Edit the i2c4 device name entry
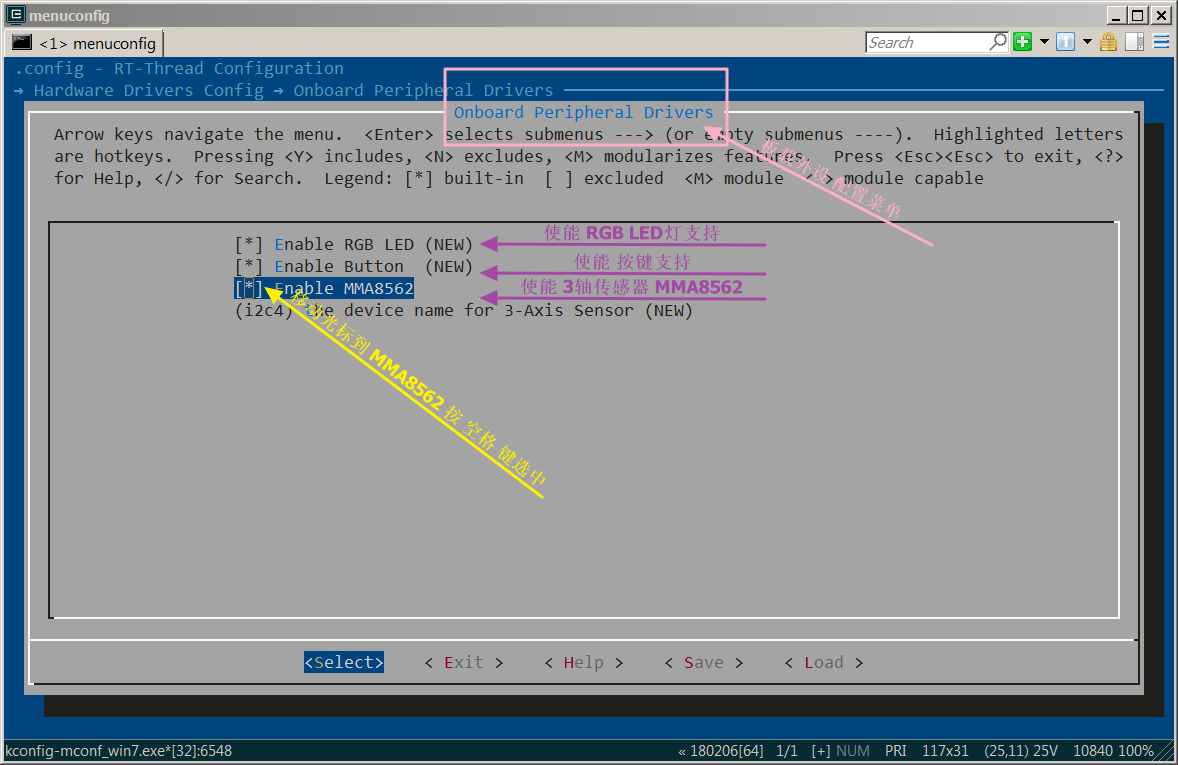1178x765 pixels. click(463, 311)
